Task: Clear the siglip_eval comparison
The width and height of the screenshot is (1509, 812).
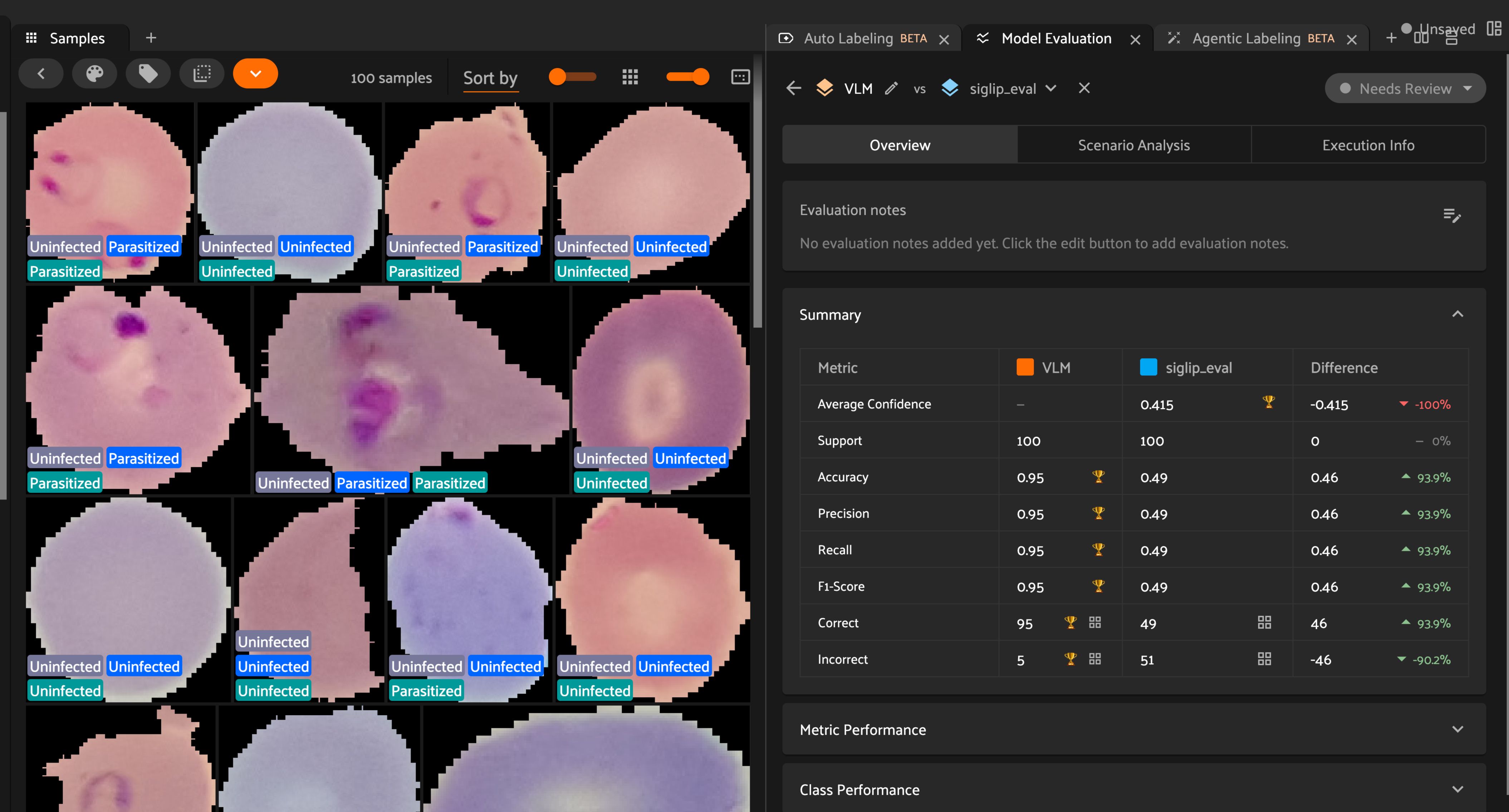Action: [1084, 88]
